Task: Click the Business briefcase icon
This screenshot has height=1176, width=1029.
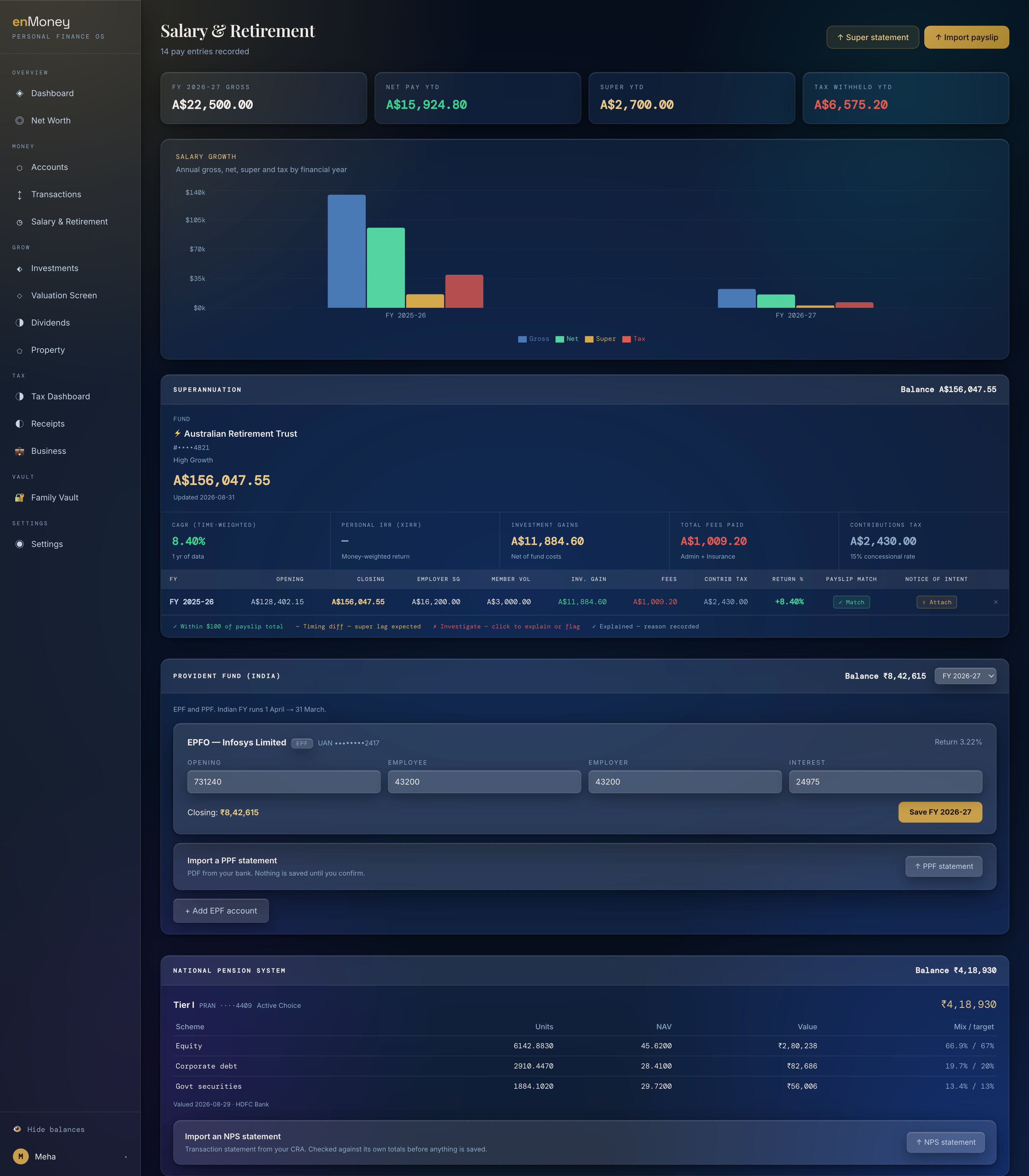Action: click(20, 451)
